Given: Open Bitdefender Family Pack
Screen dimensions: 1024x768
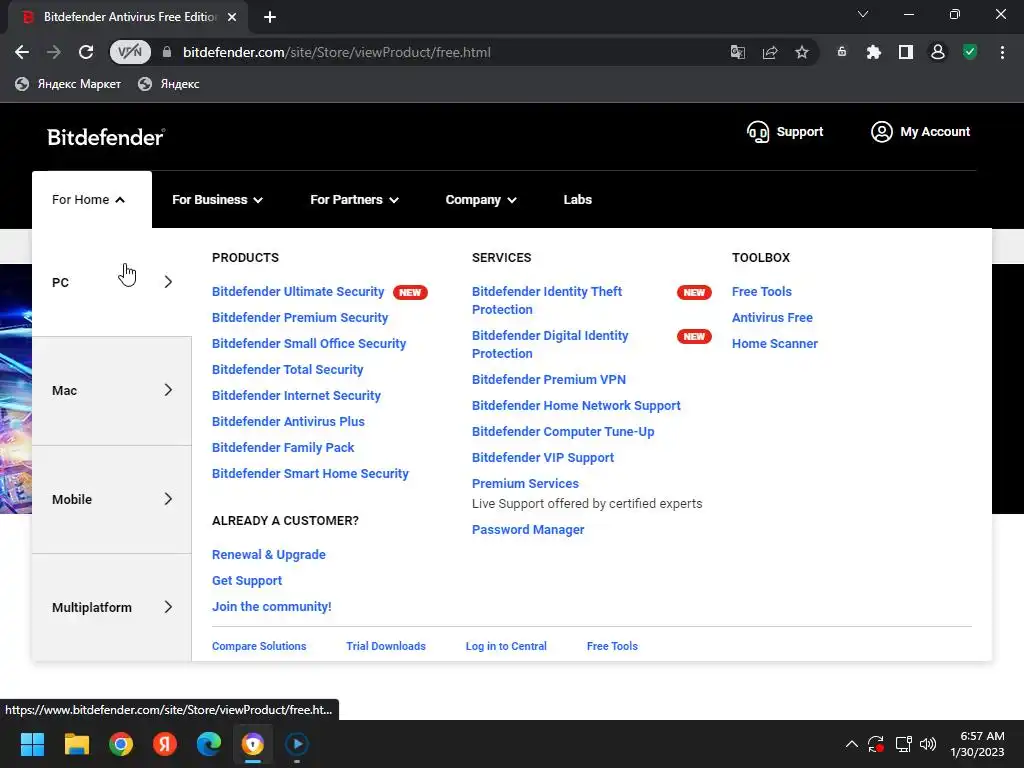Looking at the screenshot, I should click(x=283, y=448).
